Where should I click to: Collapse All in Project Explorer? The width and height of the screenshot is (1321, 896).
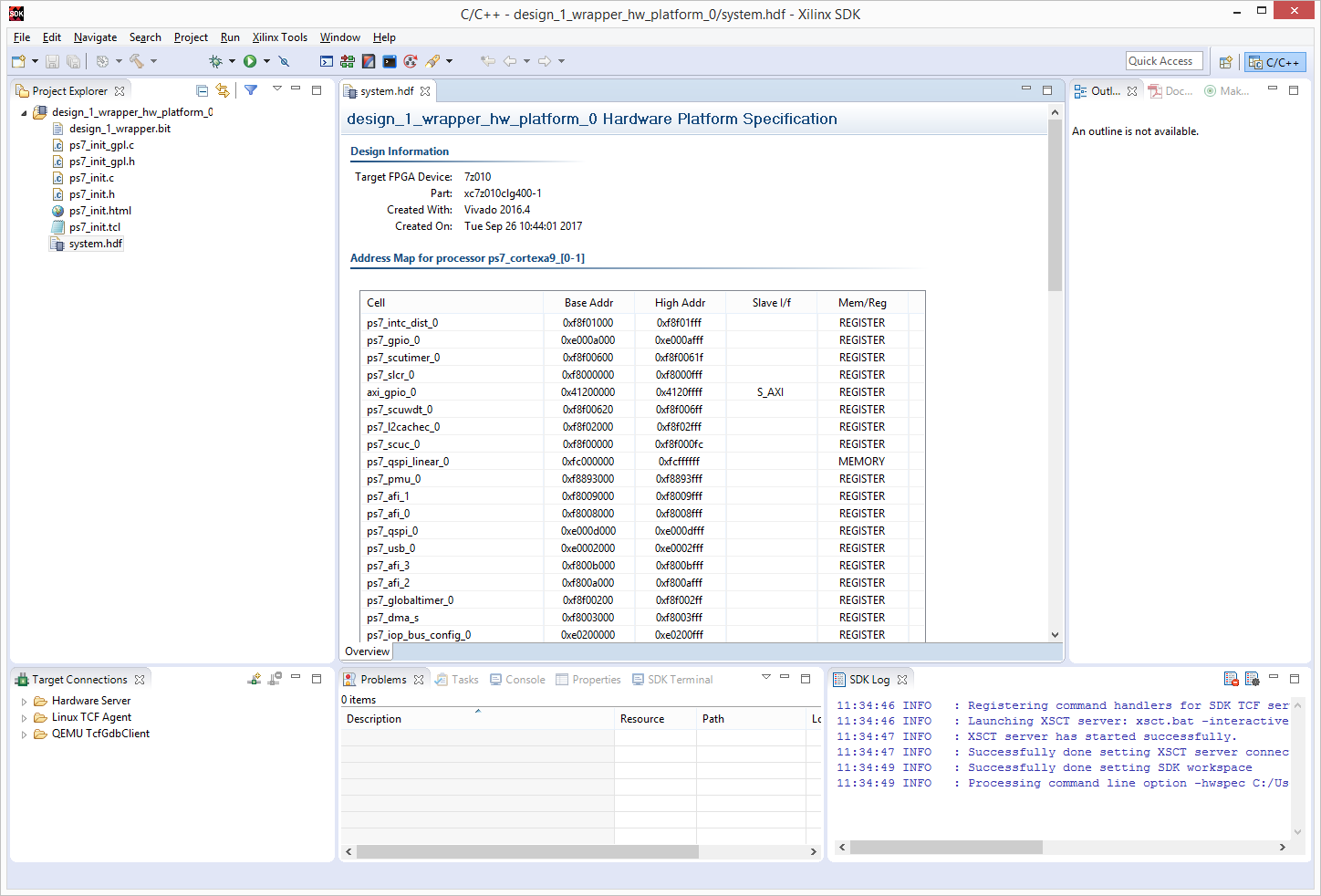pyautogui.click(x=202, y=90)
